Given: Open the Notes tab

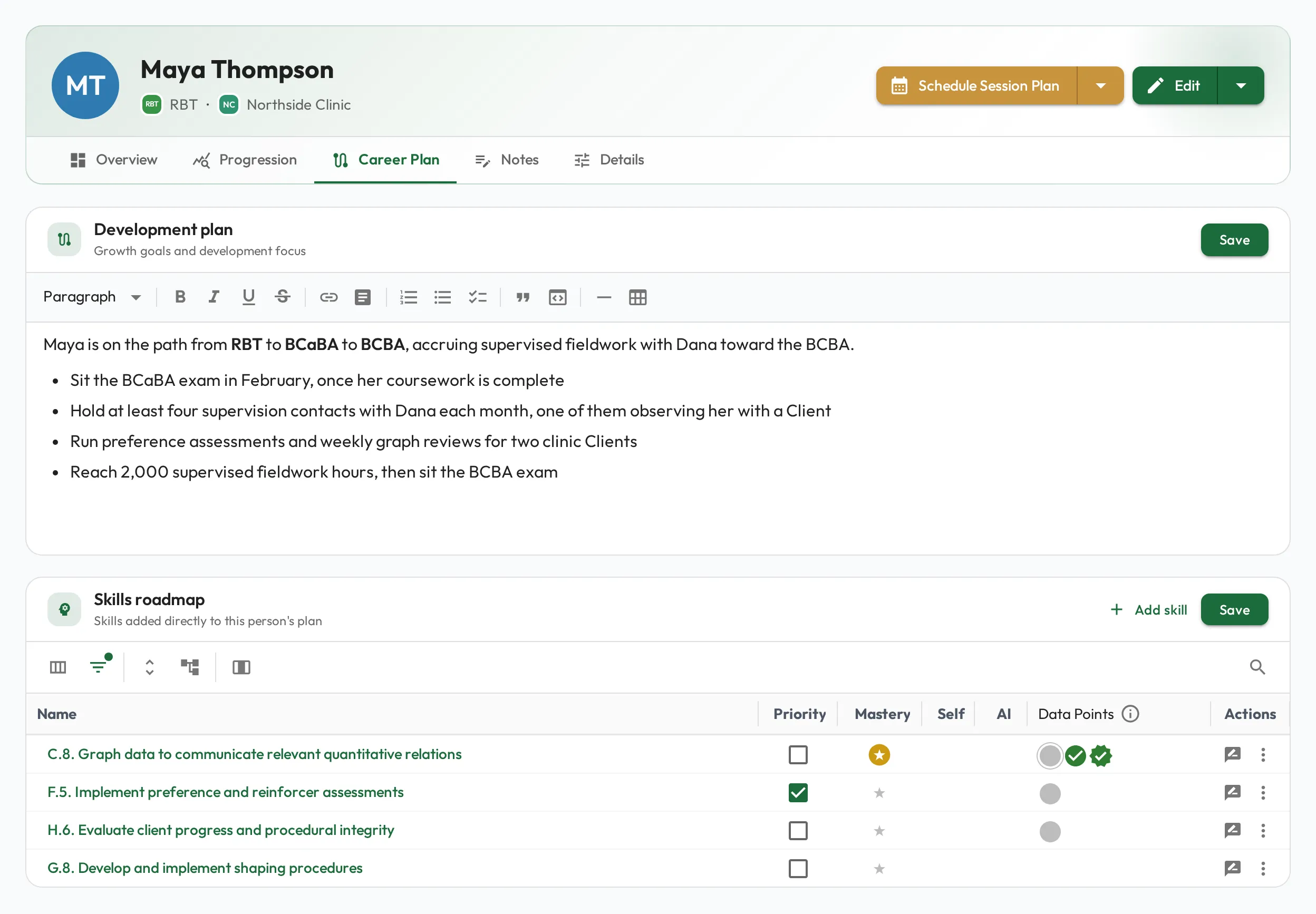Looking at the screenshot, I should pyautogui.click(x=507, y=160).
